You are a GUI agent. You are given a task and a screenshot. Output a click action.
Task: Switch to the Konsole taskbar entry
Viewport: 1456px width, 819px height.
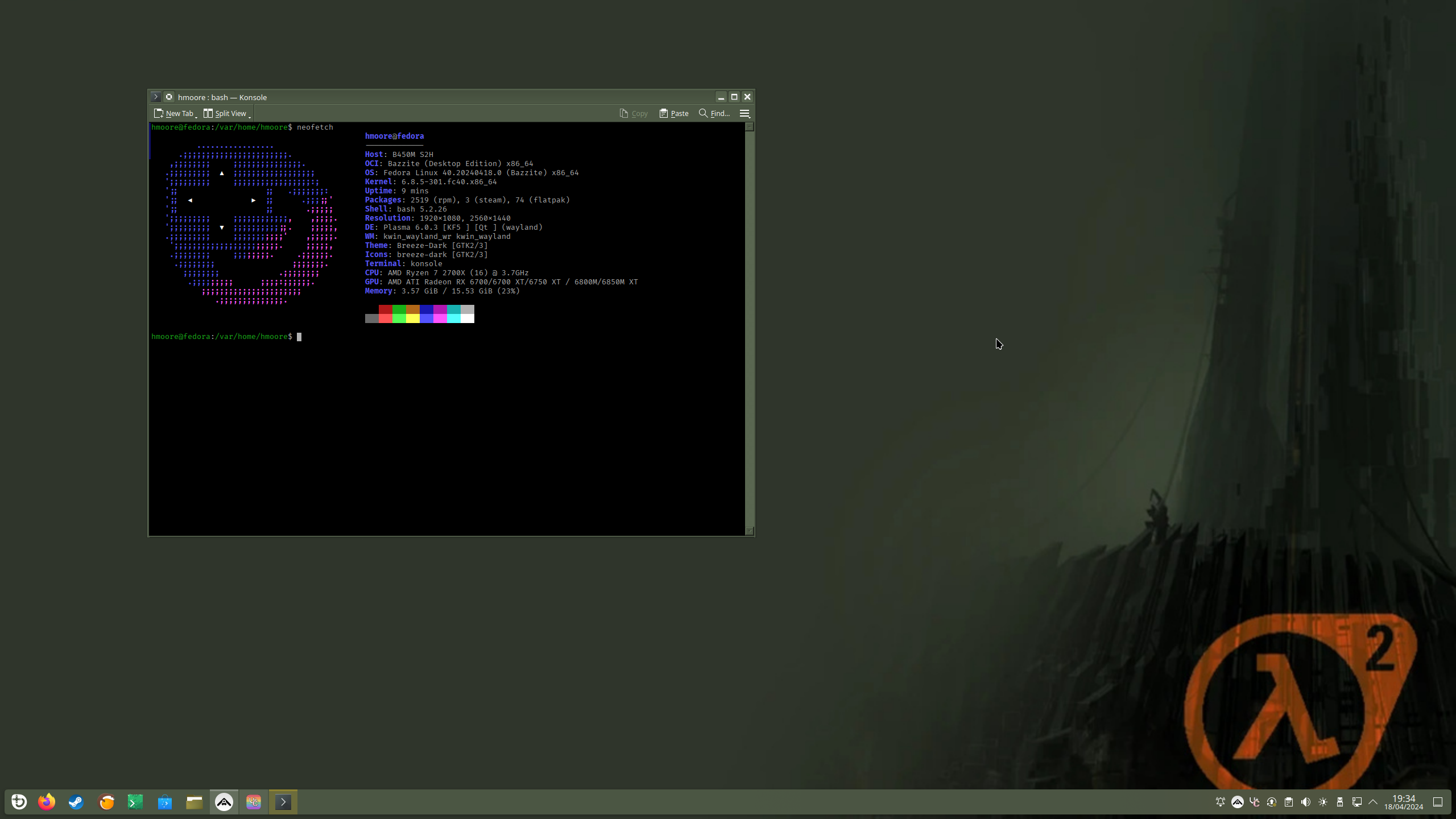283,802
